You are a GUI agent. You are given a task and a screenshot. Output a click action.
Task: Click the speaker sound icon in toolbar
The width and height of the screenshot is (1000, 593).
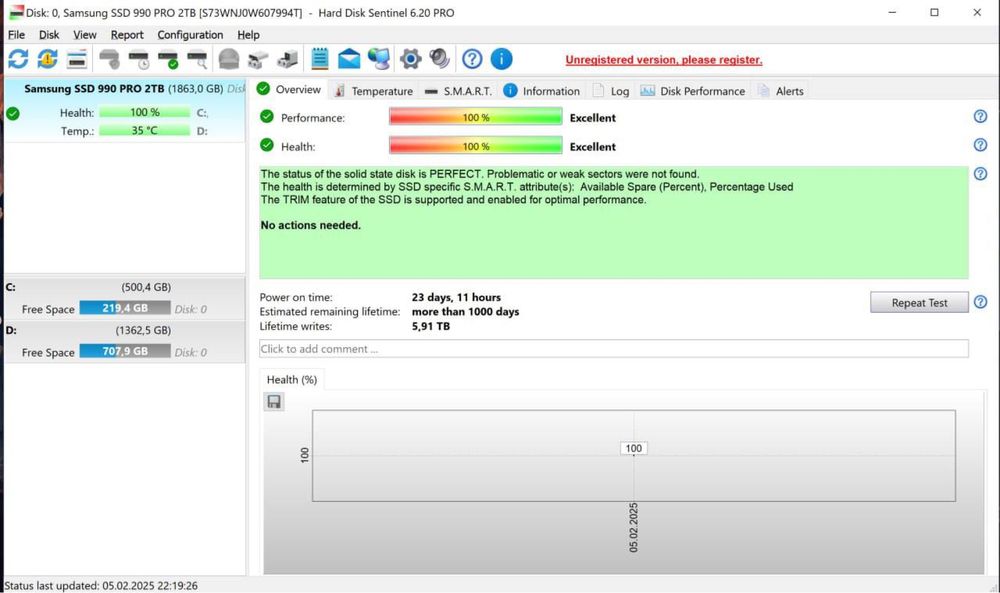coord(439,59)
